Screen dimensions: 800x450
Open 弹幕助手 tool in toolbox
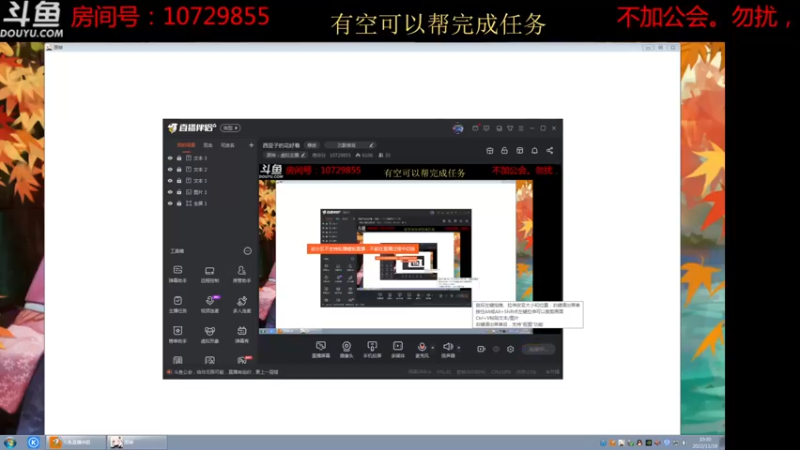178,274
